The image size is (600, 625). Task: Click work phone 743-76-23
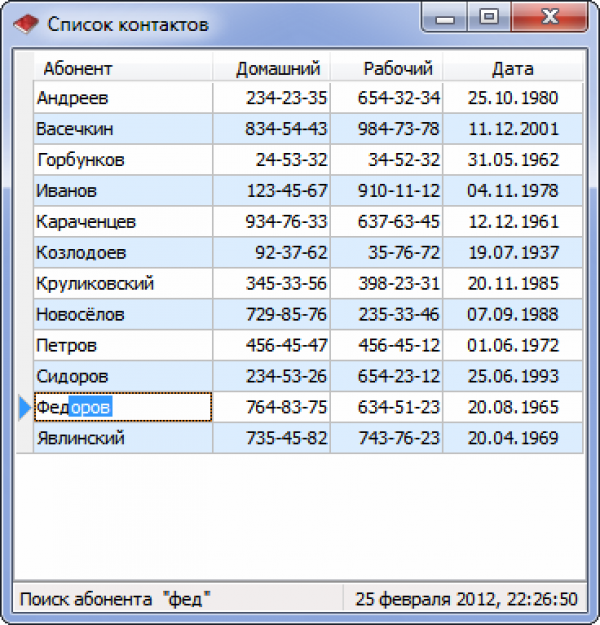(x=387, y=438)
